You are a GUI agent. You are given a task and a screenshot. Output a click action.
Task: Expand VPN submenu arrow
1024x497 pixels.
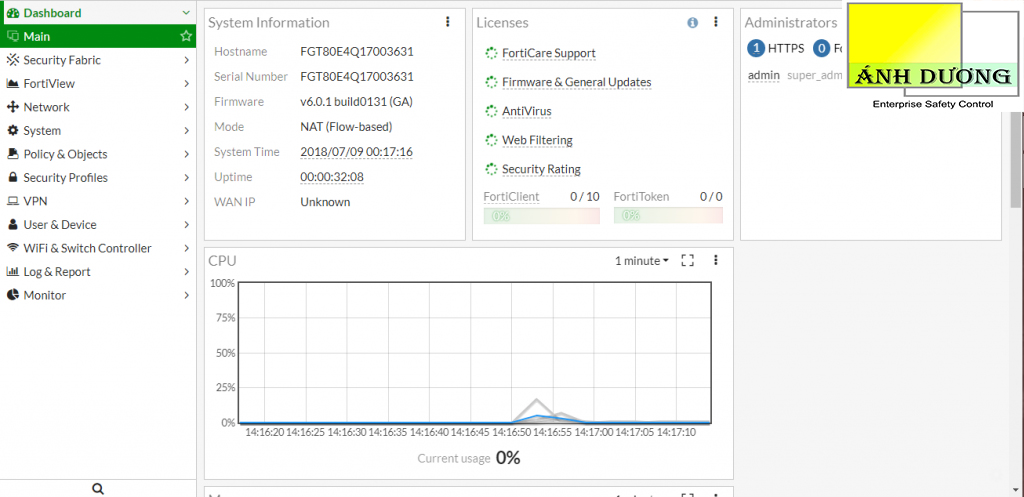(187, 201)
